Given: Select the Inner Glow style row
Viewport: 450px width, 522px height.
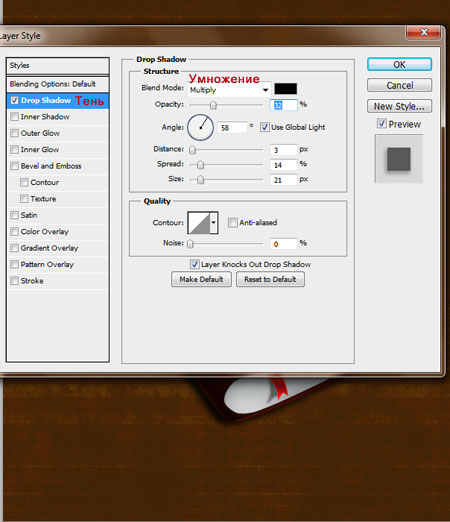Looking at the screenshot, I should 58,149.
